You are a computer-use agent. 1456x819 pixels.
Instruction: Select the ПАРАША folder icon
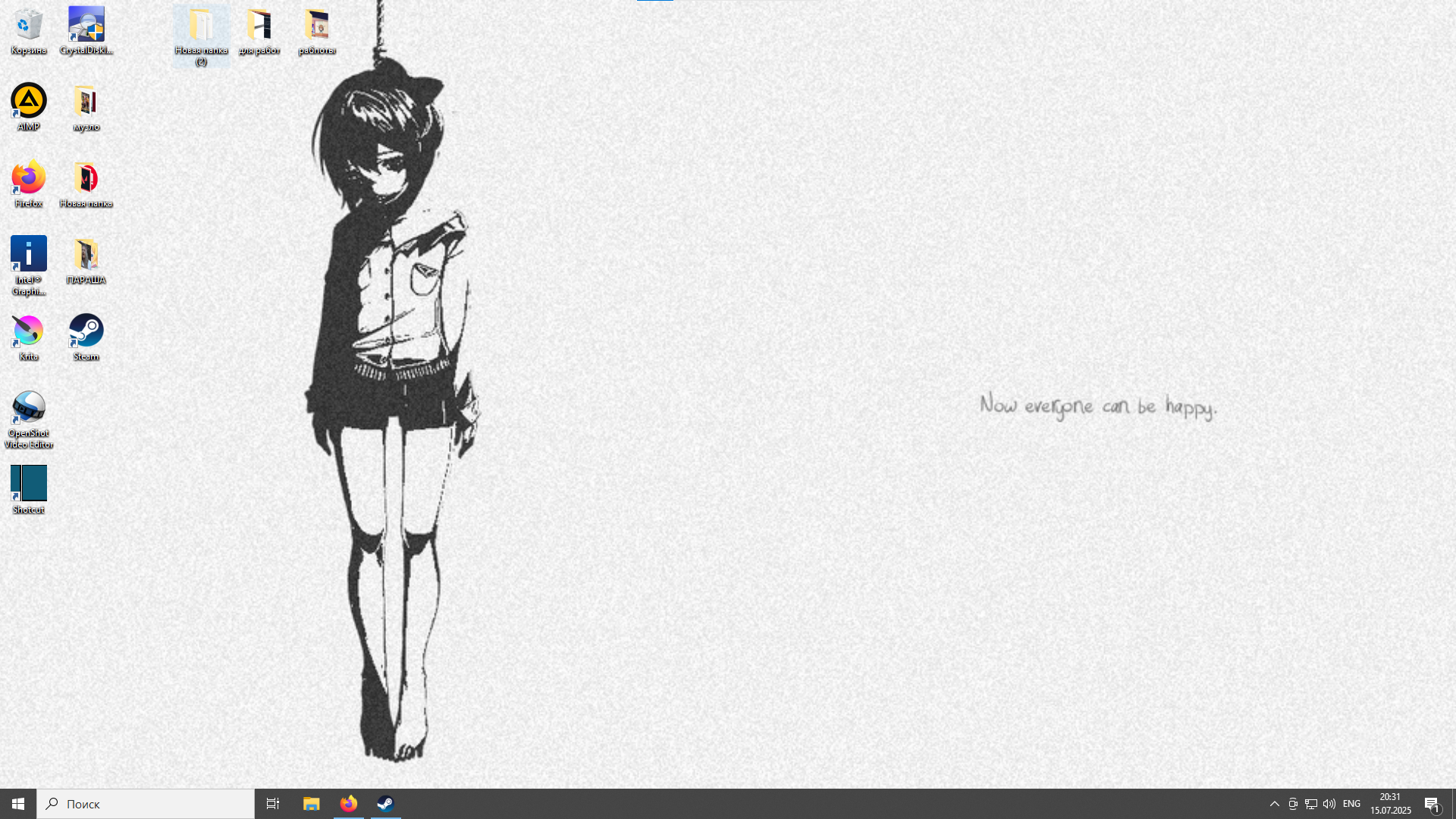click(86, 261)
